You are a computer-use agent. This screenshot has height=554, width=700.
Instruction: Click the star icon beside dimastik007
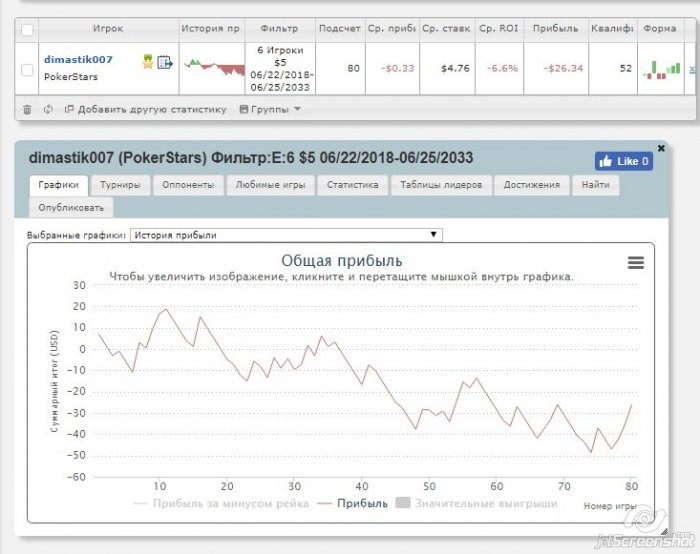(x=148, y=62)
